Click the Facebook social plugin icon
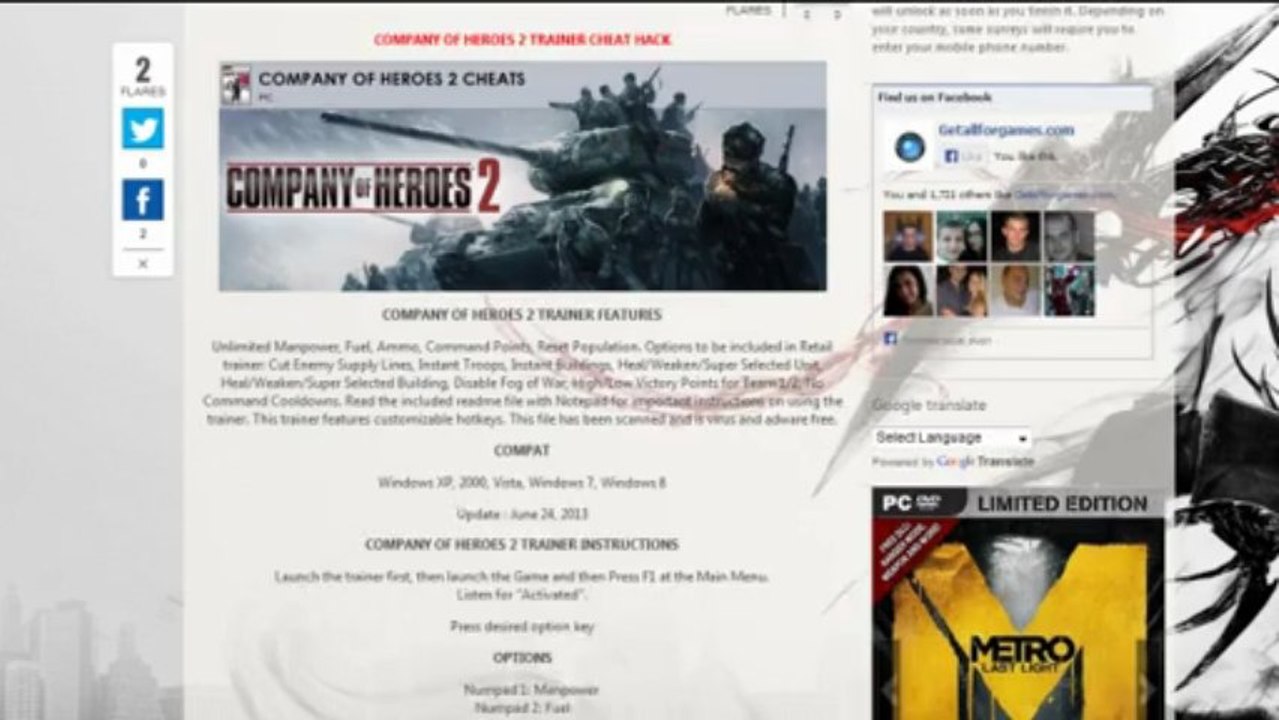 [x=890, y=339]
